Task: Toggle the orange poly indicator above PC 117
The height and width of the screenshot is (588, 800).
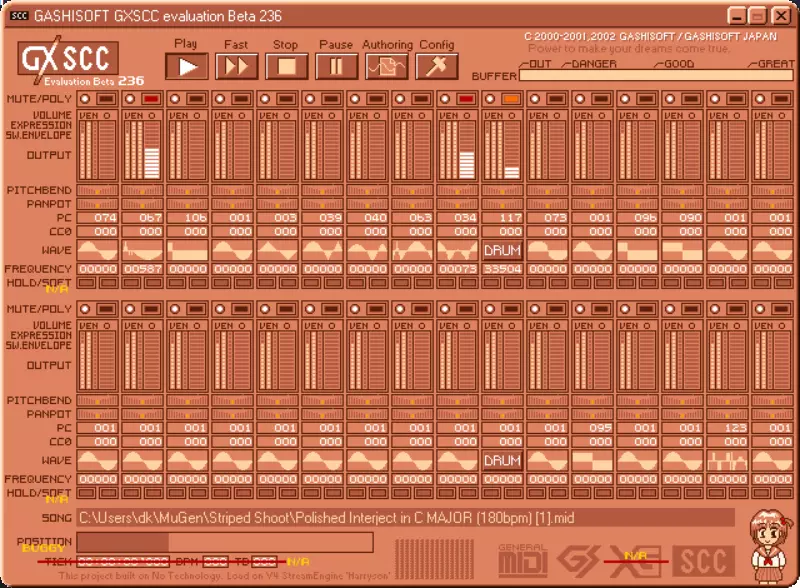Action: click(x=511, y=99)
